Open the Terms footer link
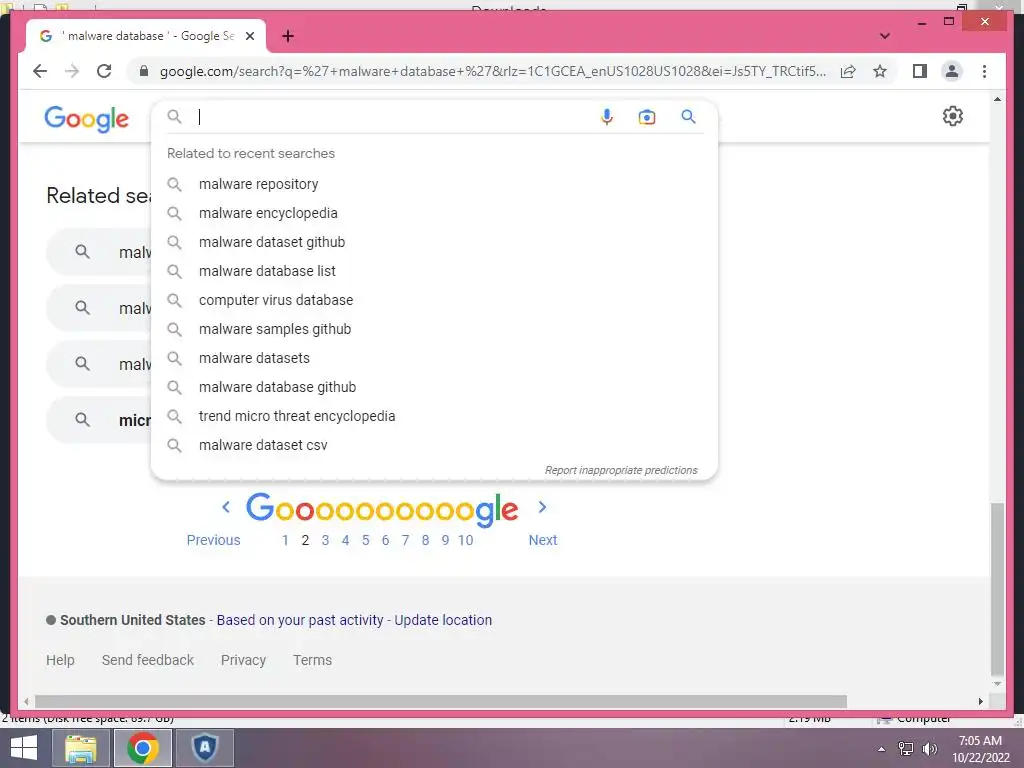The height and width of the screenshot is (768, 1024). [x=312, y=660]
